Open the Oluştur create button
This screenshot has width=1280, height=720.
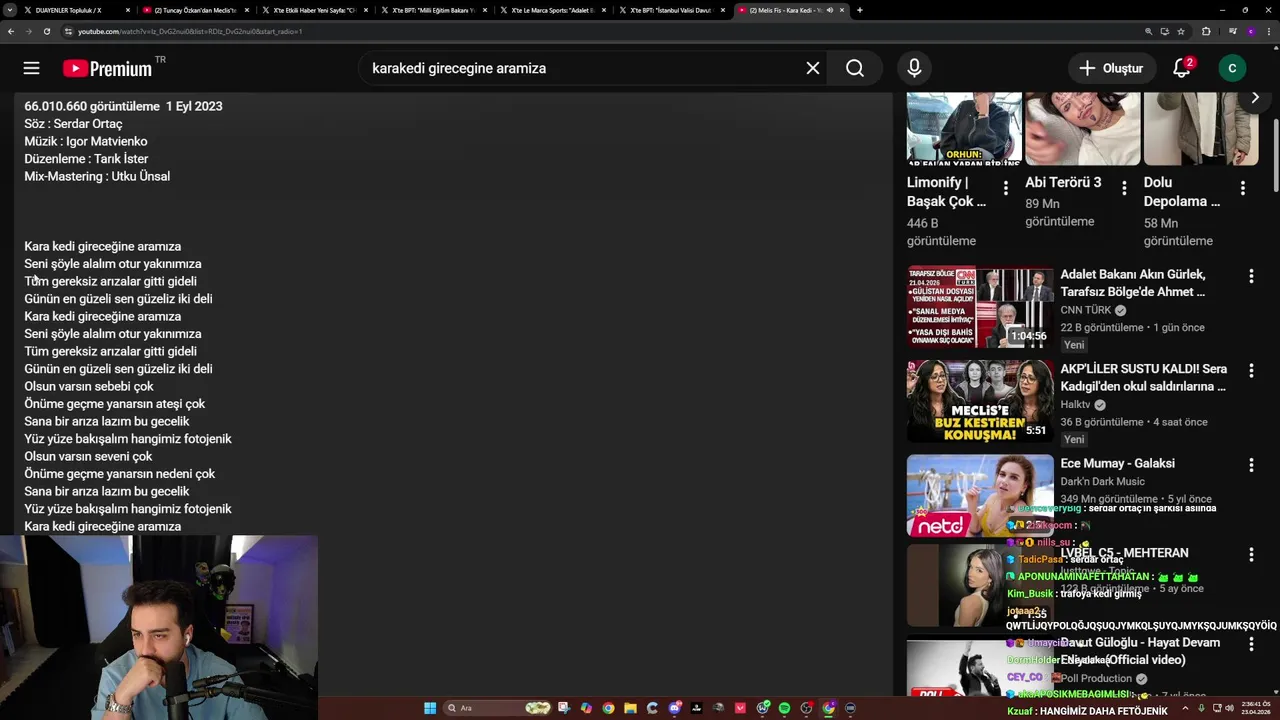point(1110,68)
